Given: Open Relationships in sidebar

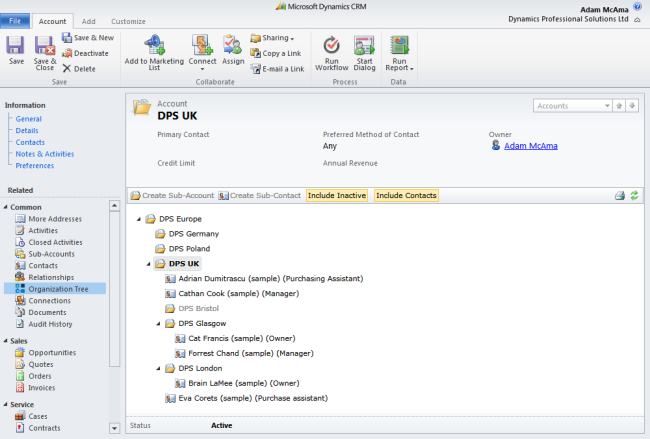Looking at the screenshot, I should (x=45, y=277).
